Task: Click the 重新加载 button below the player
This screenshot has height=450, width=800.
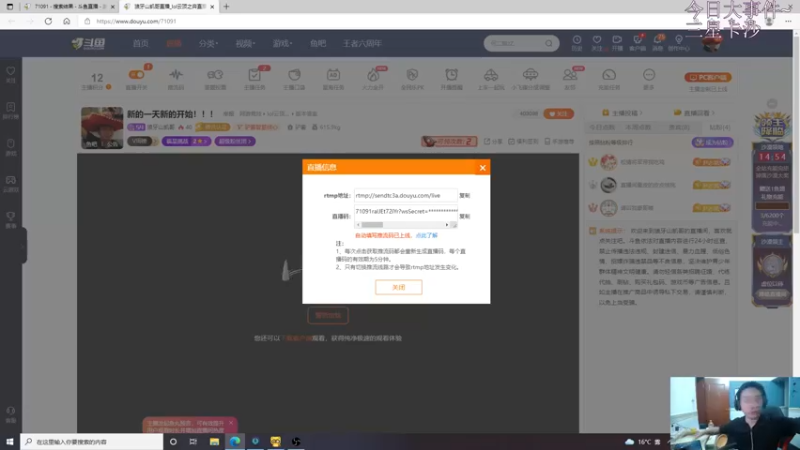Action: (328, 315)
